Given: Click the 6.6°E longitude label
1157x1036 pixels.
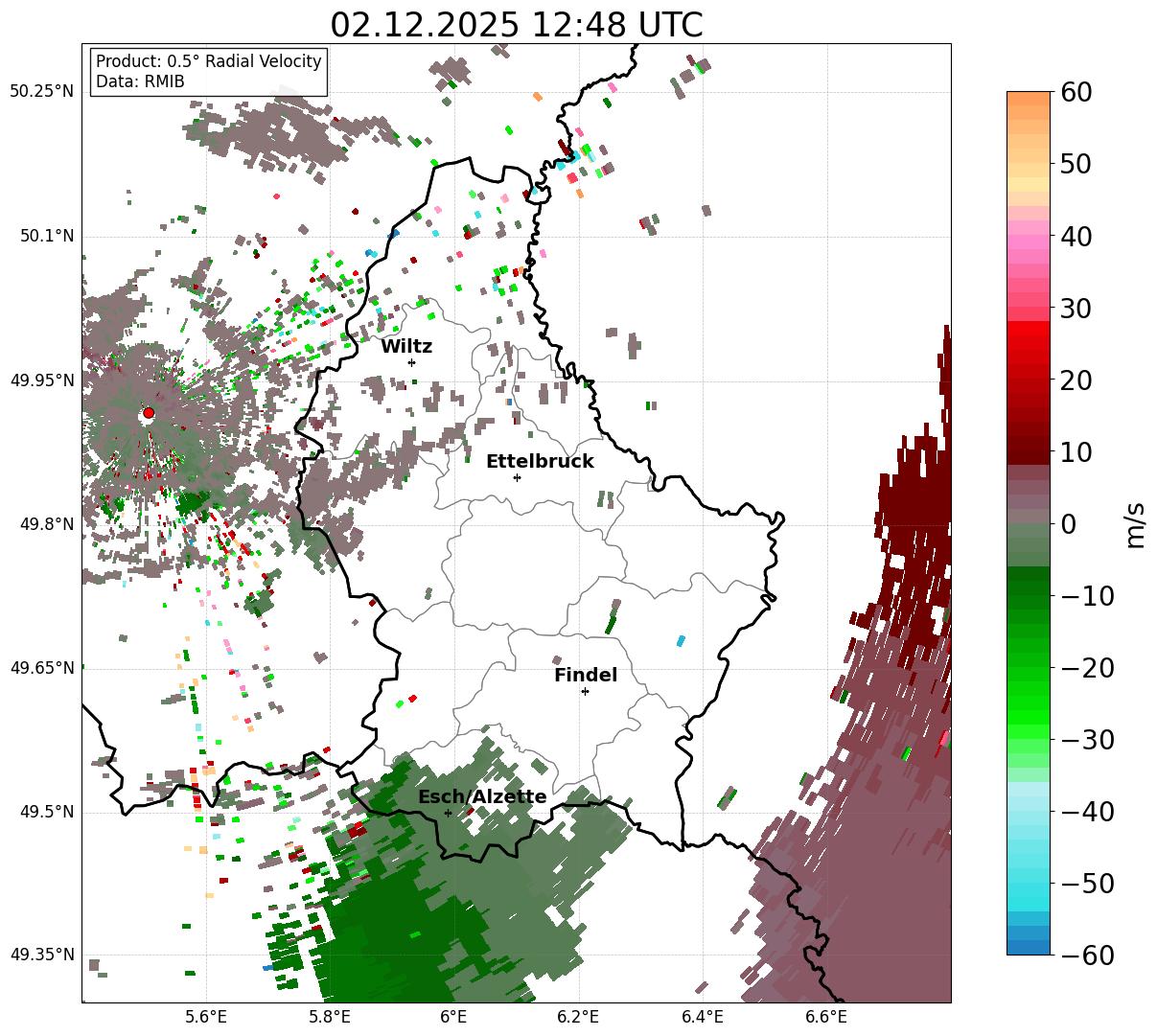Looking at the screenshot, I should (x=826, y=1017).
